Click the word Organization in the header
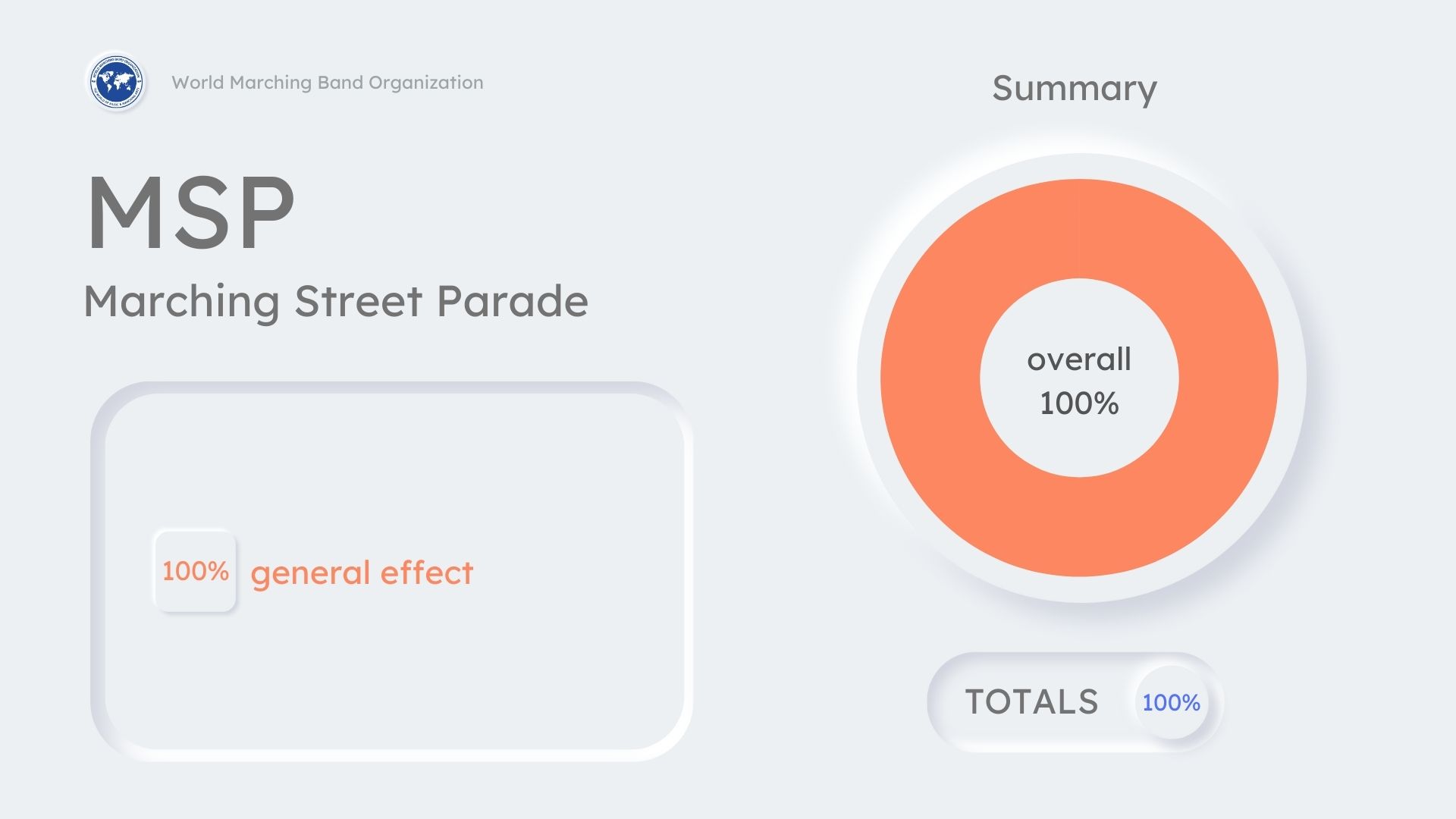Screen dimensions: 1456x819 tap(425, 83)
